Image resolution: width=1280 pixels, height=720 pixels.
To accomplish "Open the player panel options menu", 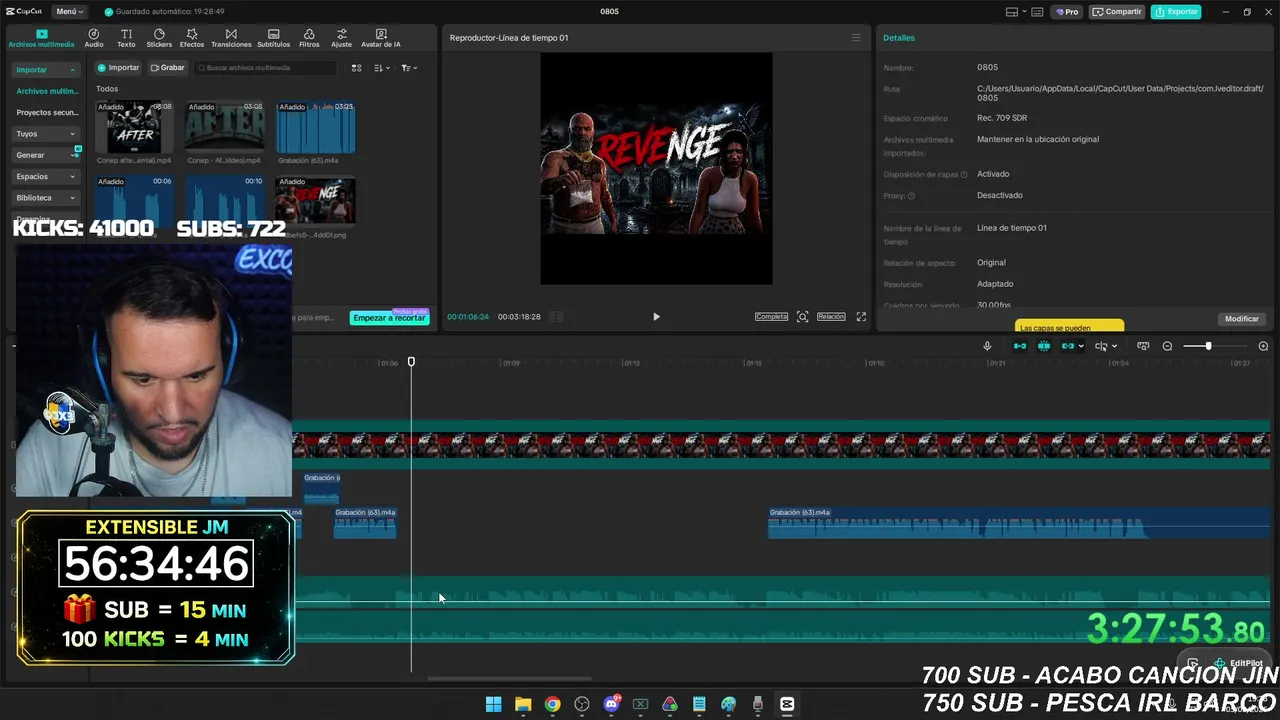I will (x=855, y=38).
